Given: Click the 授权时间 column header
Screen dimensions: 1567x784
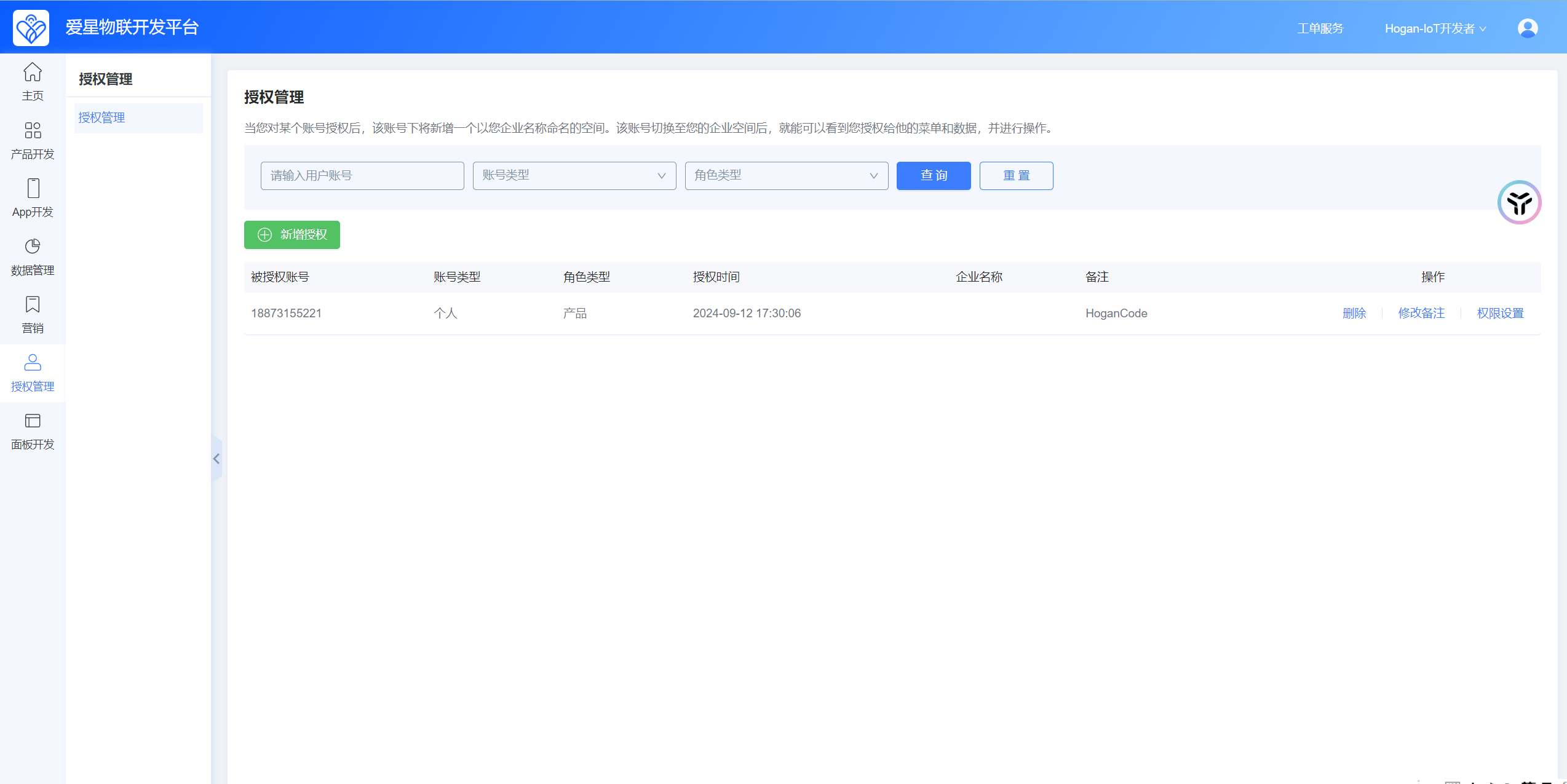Looking at the screenshot, I should (716, 277).
